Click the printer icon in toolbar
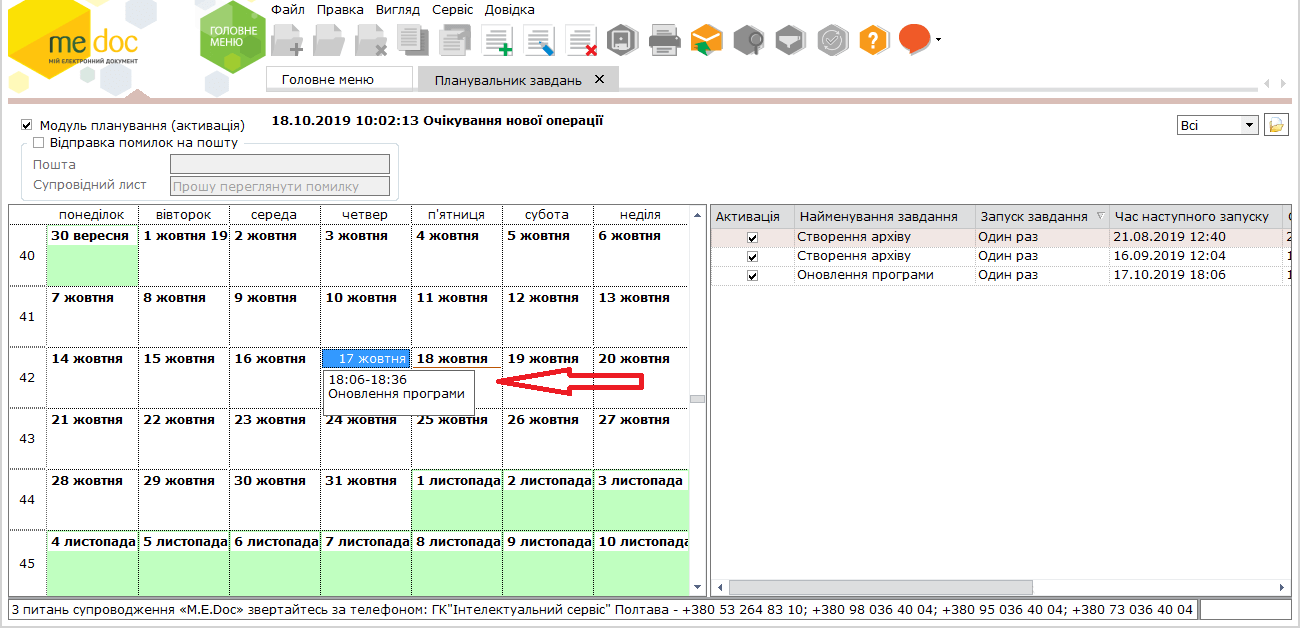The height and width of the screenshot is (628, 1300). tap(665, 40)
